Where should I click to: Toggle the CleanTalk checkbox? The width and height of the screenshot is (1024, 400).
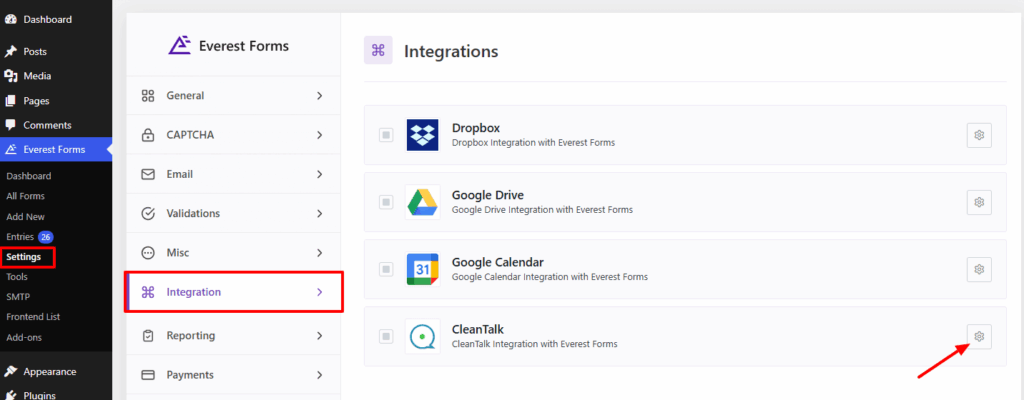tap(386, 337)
